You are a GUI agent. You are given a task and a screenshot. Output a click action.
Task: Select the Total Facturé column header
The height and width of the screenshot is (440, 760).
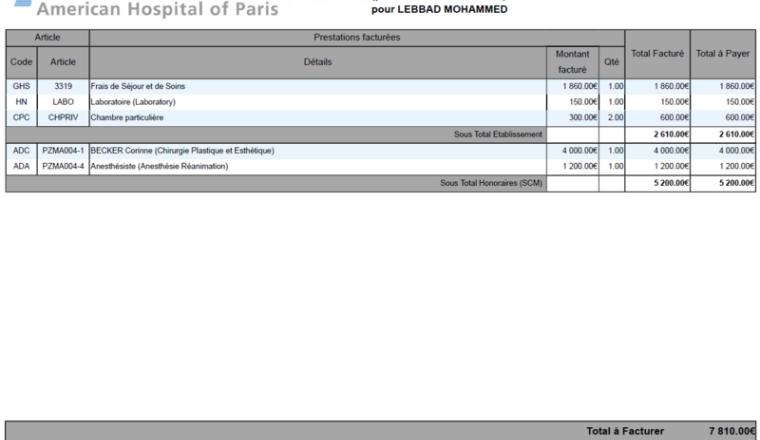click(657, 54)
